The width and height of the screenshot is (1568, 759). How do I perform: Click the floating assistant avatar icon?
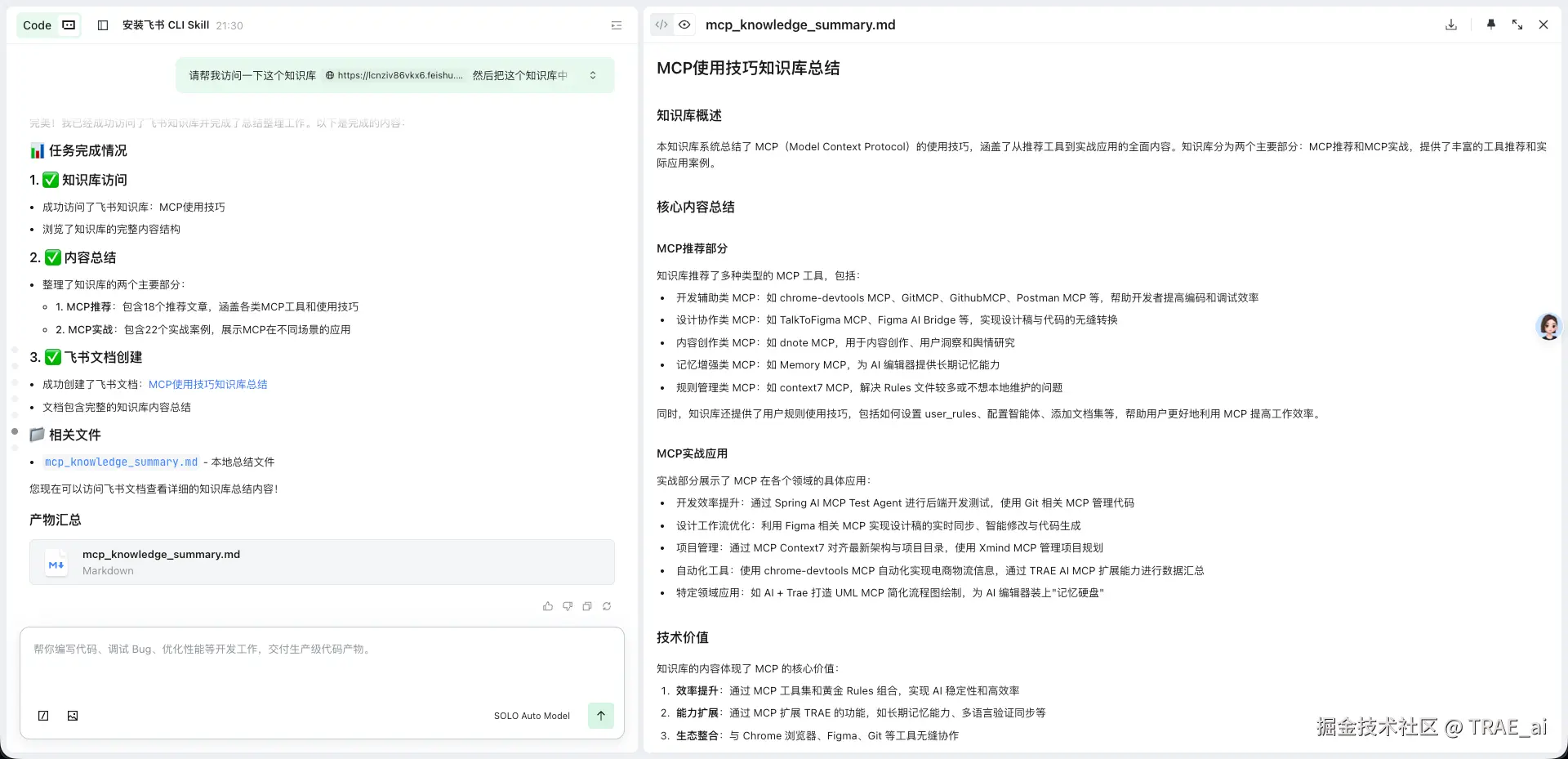click(x=1548, y=327)
